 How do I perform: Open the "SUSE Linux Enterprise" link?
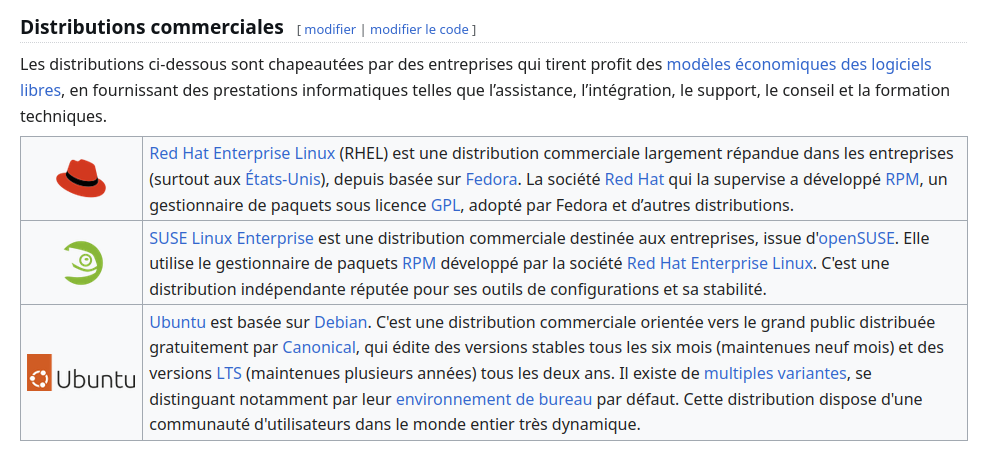point(231,237)
